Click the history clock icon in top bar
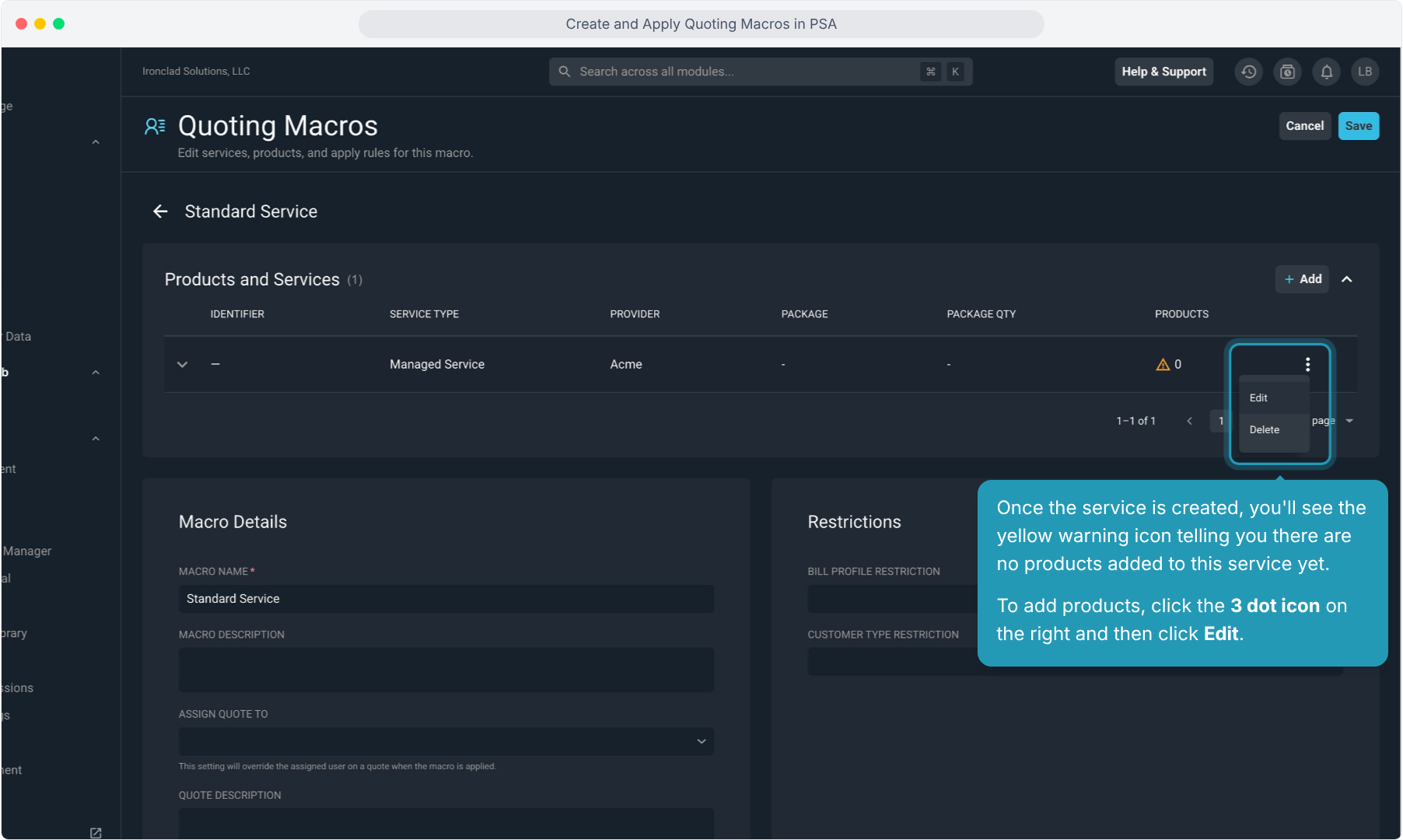This screenshot has height=840, width=1403. pyautogui.click(x=1248, y=72)
